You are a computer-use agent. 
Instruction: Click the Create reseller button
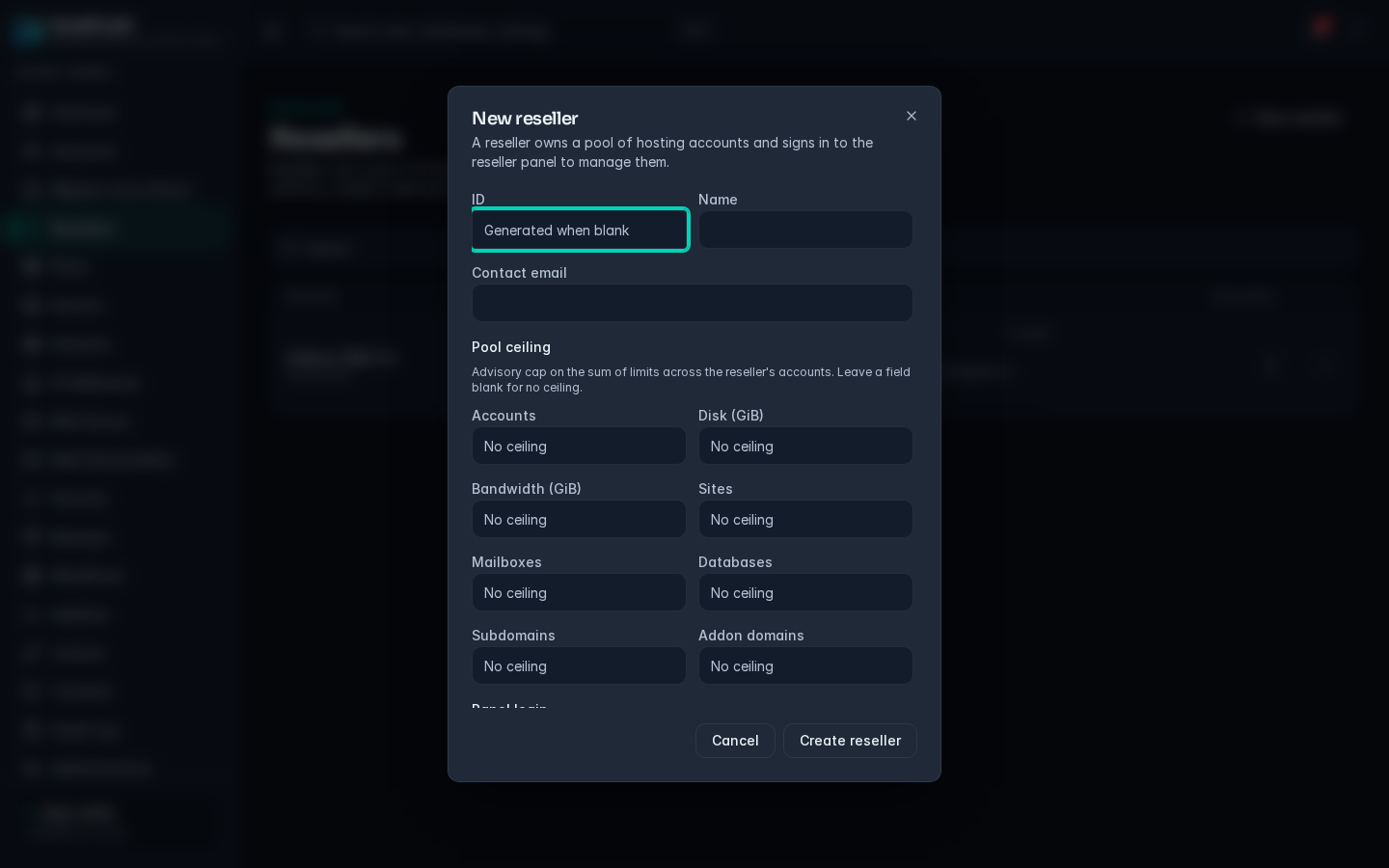850,741
